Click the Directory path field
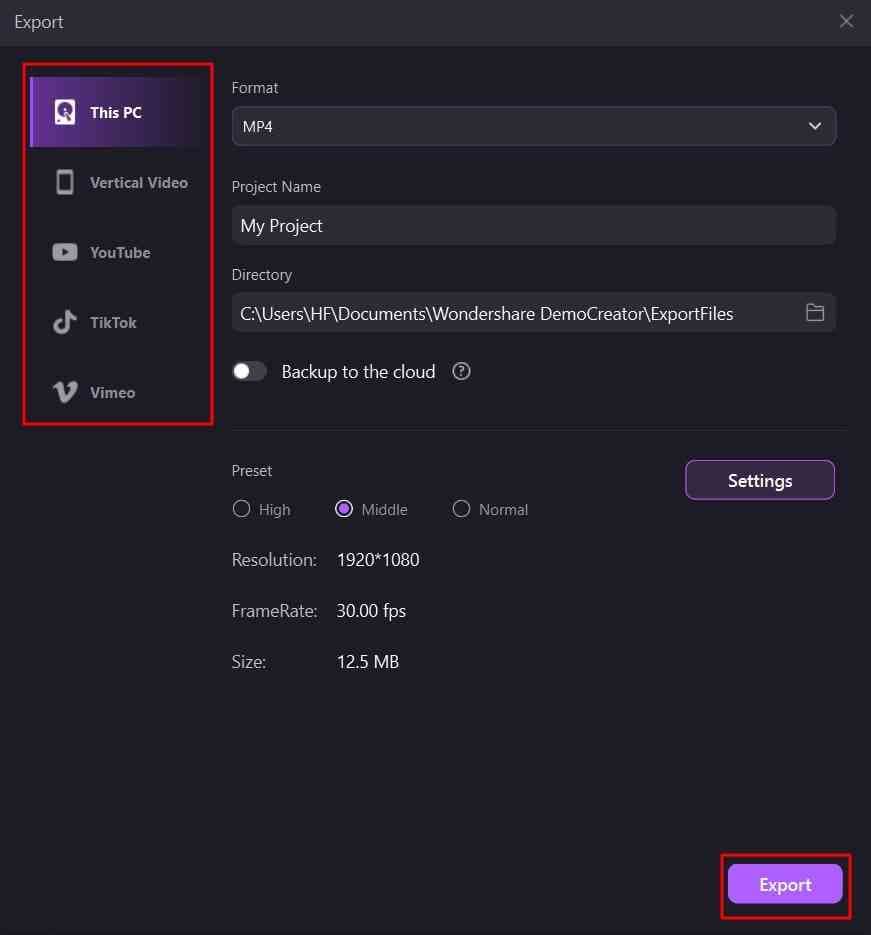Viewport: 871px width, 935px height. point(534,313)
